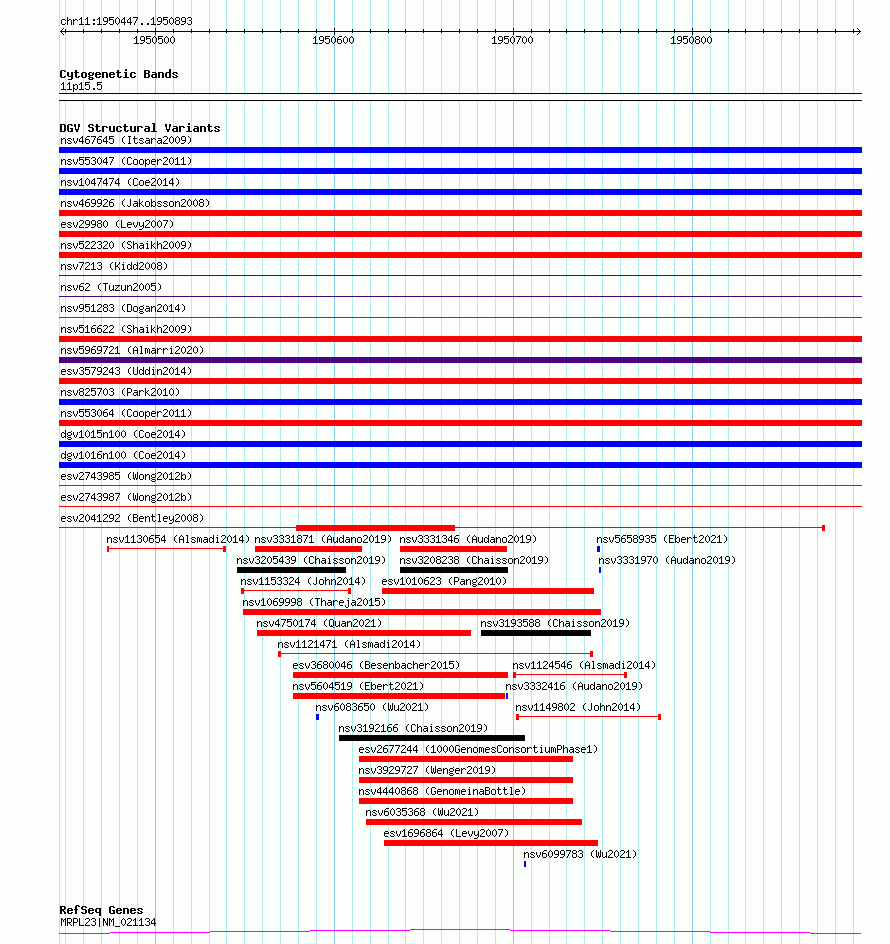The image size is (890, 944).
Task: Click nsv3193588 (Chaisson2019) label
Action: 555,624
